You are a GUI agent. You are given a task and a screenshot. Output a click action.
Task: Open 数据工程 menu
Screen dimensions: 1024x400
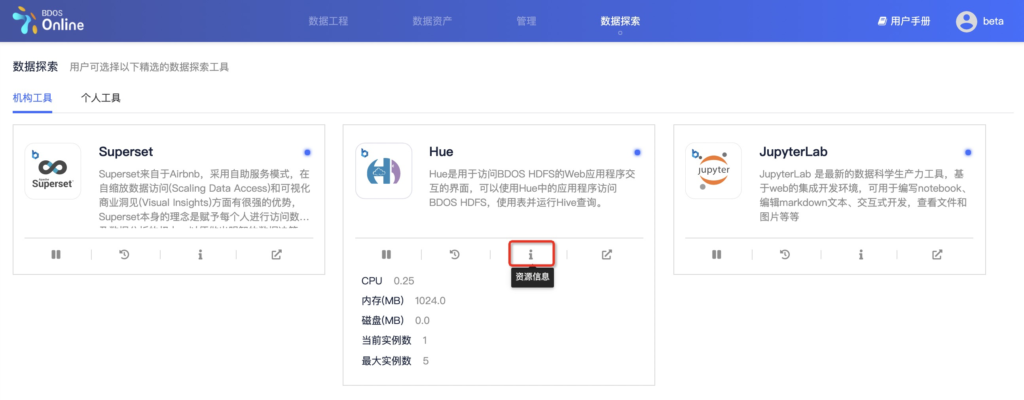click(328, 21)
